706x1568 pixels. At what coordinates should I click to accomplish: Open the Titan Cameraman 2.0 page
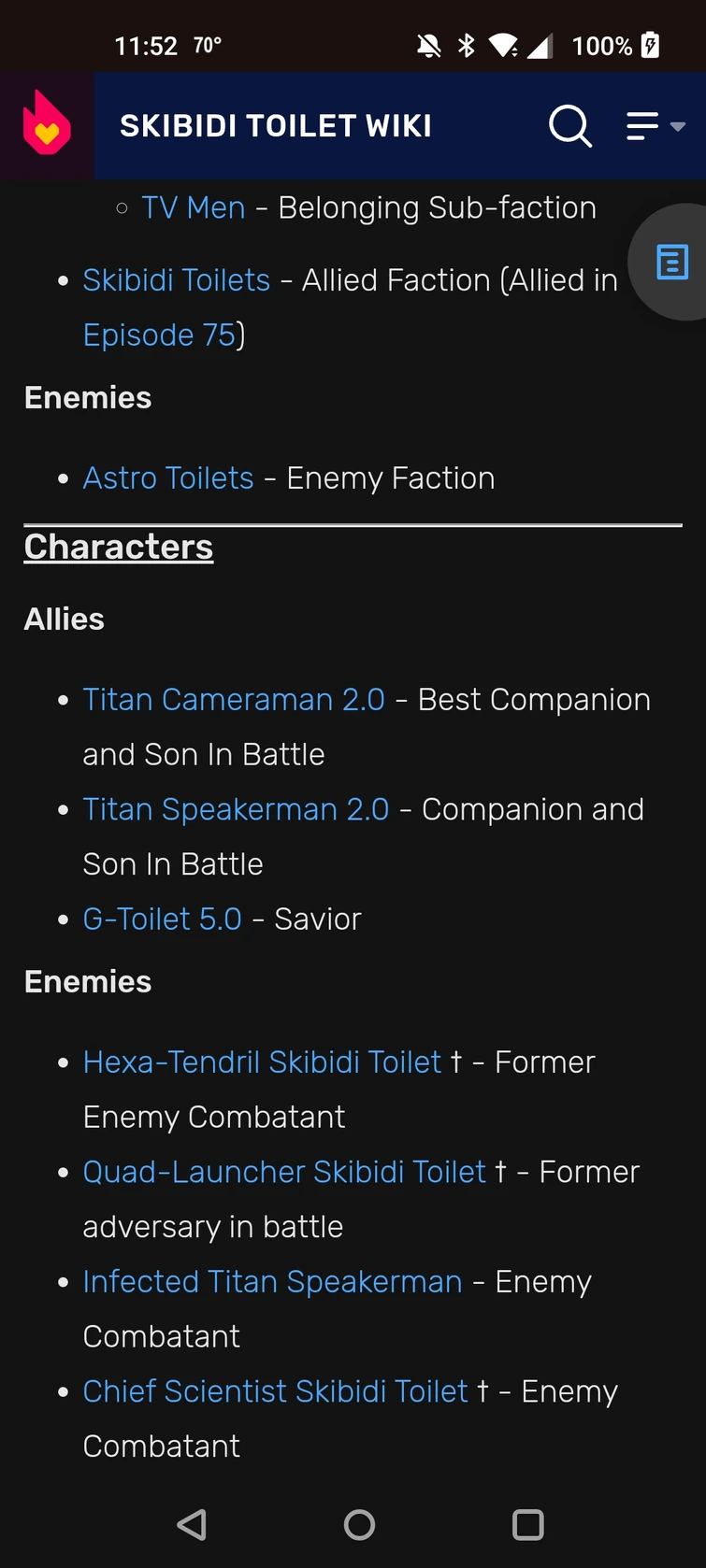[x=234, y=699]
